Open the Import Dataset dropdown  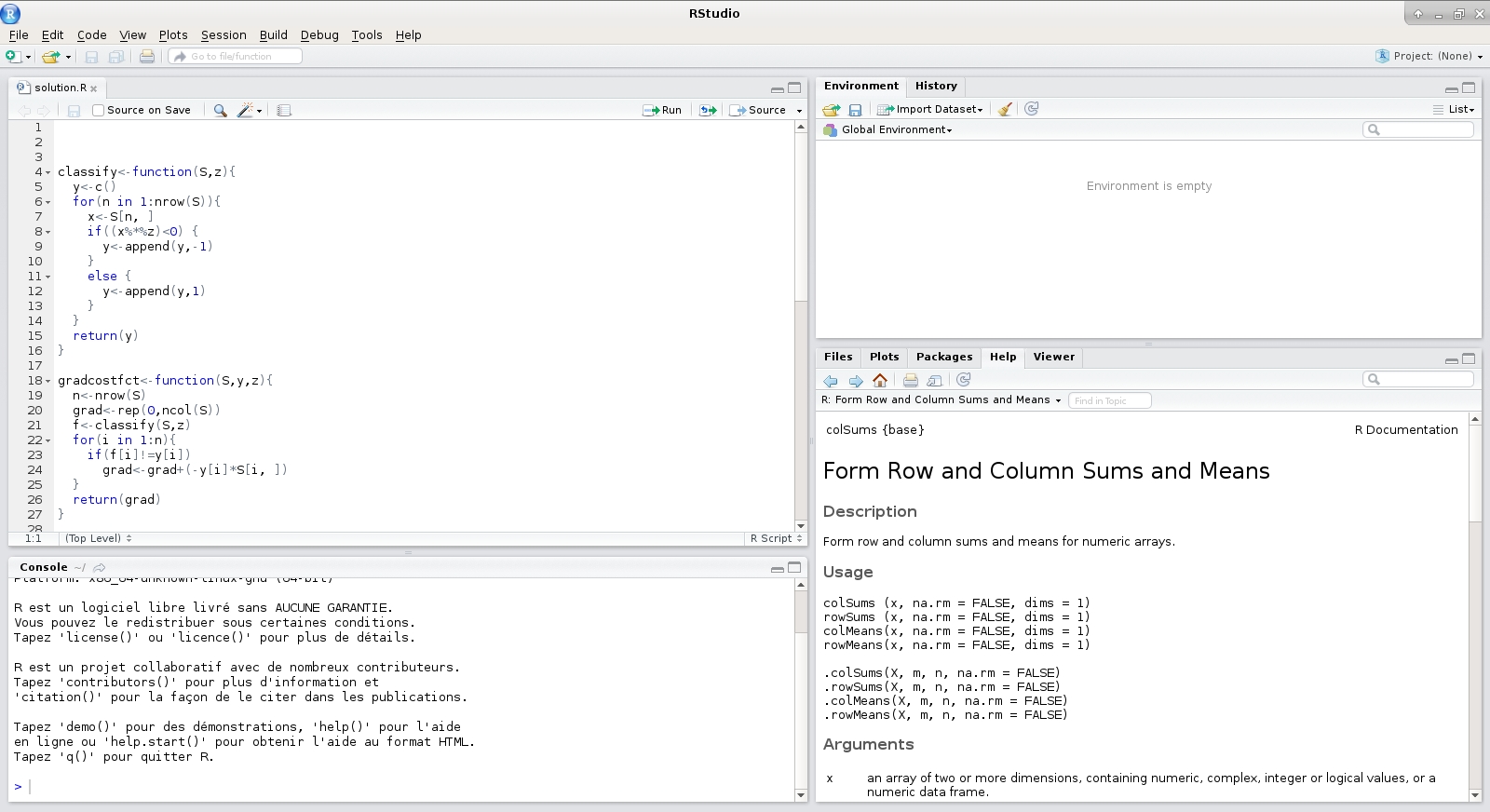click(x=930, y=109)
